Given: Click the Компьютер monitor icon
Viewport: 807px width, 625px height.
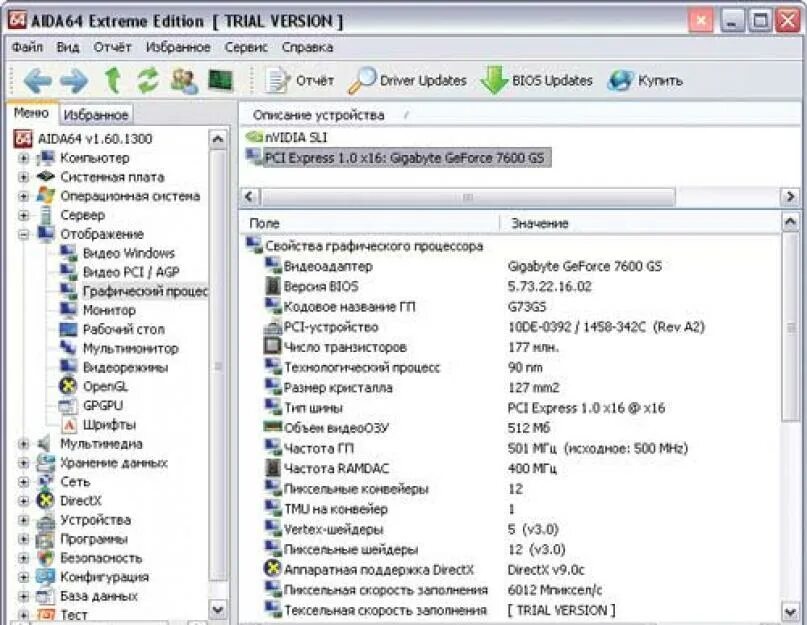Looking at the screenshot, I should click(46, 158).
